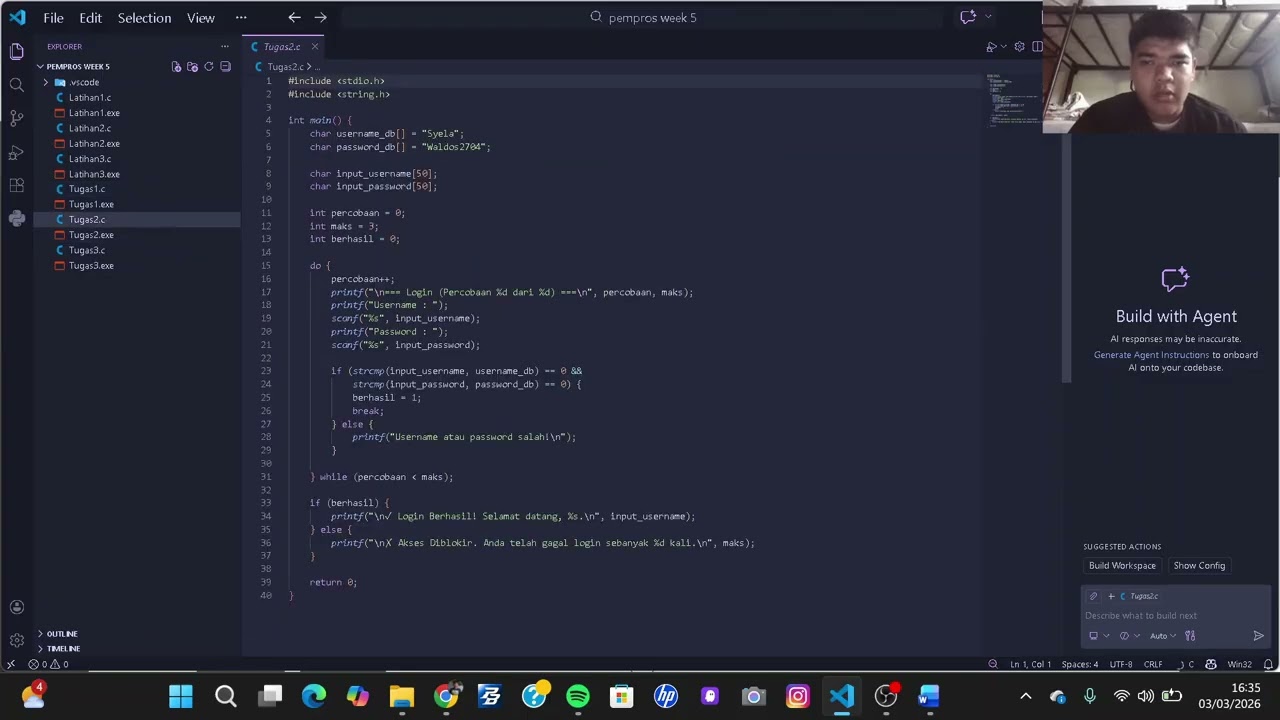Split the editor to the right
Image resolution: width=1280 pixels, height=720 pixels.
(x=1037, y=47)
